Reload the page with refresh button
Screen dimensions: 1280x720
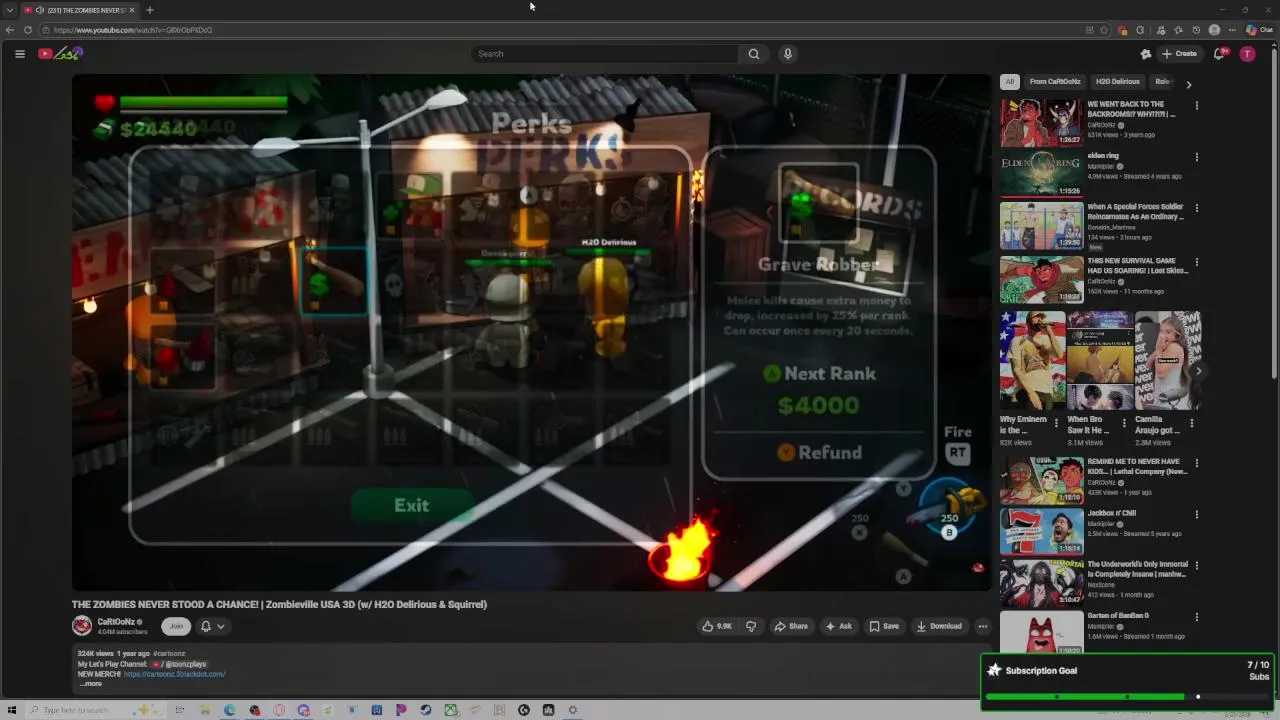coord(27,30)
